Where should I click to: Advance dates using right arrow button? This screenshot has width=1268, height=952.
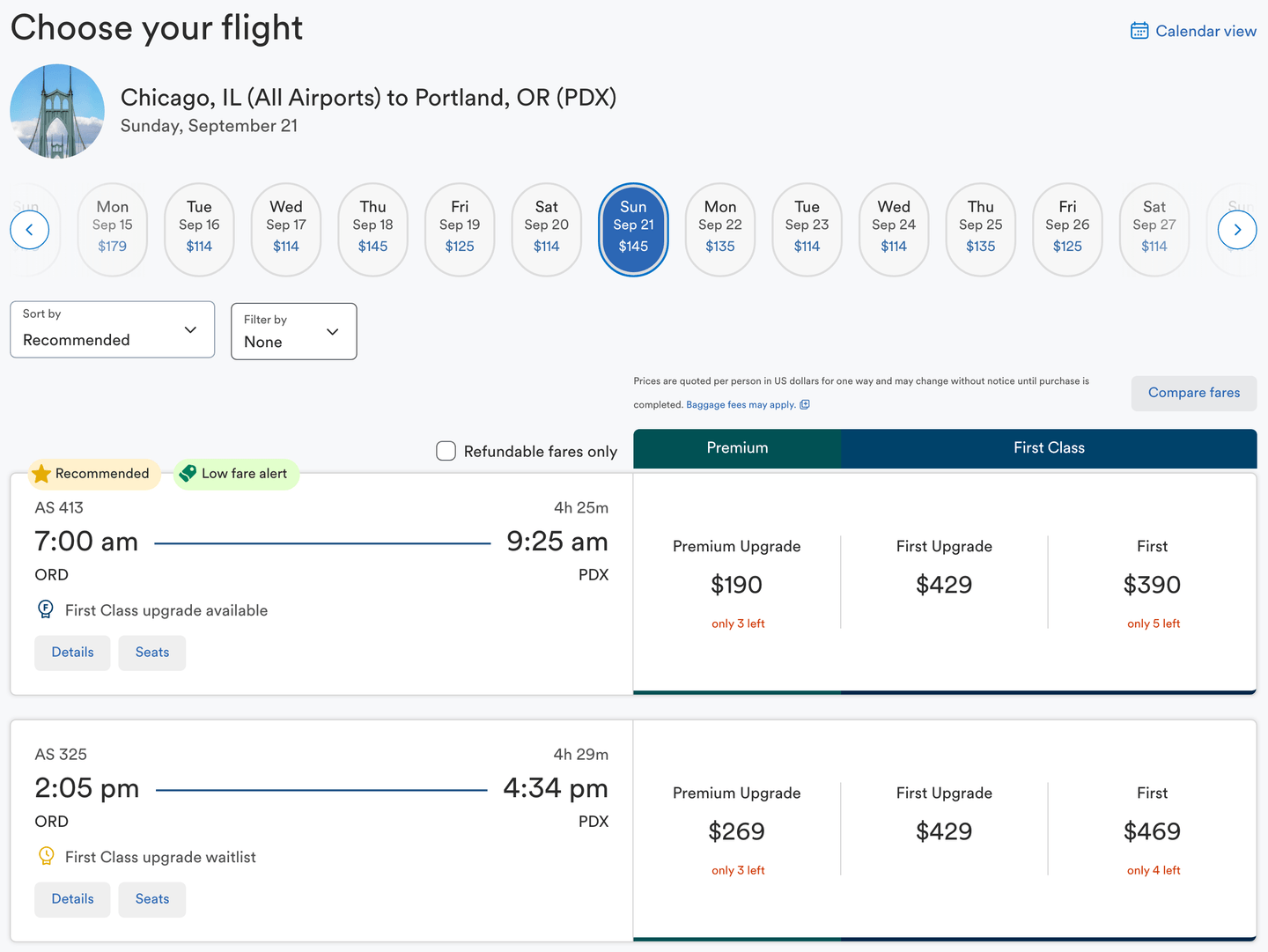pos(1236,231)
